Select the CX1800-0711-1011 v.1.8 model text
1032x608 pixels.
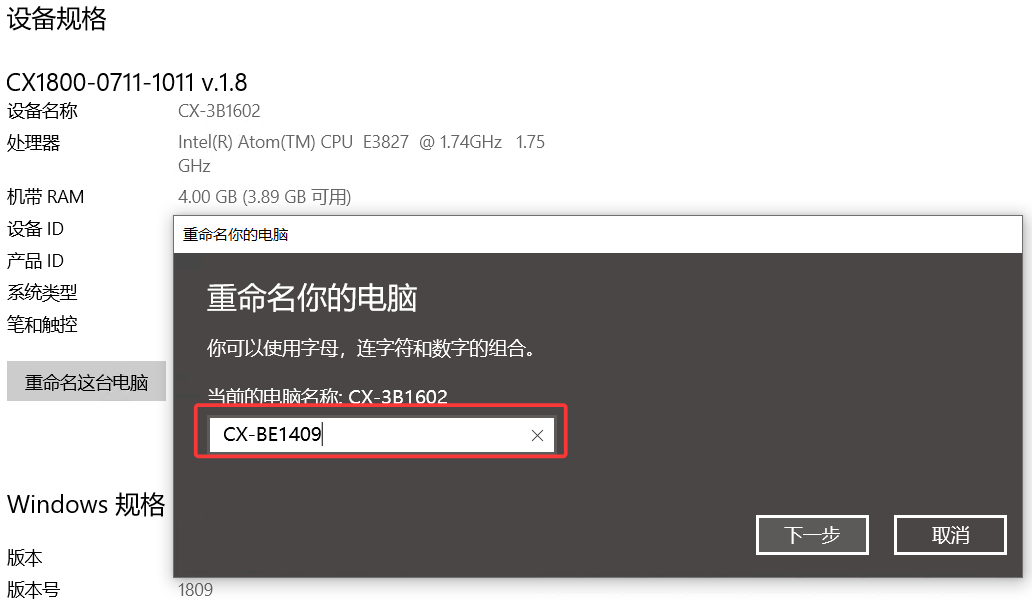126,83
